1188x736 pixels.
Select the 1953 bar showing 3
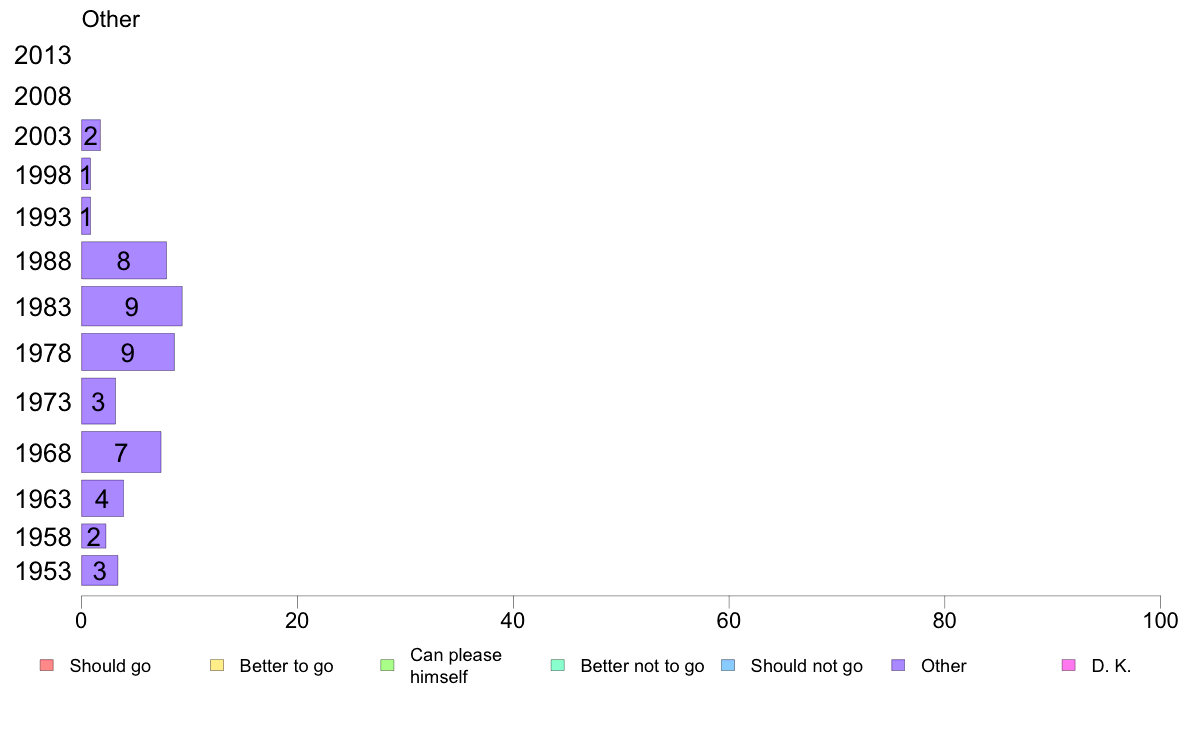pyautogui.click(x=99, y=571)
